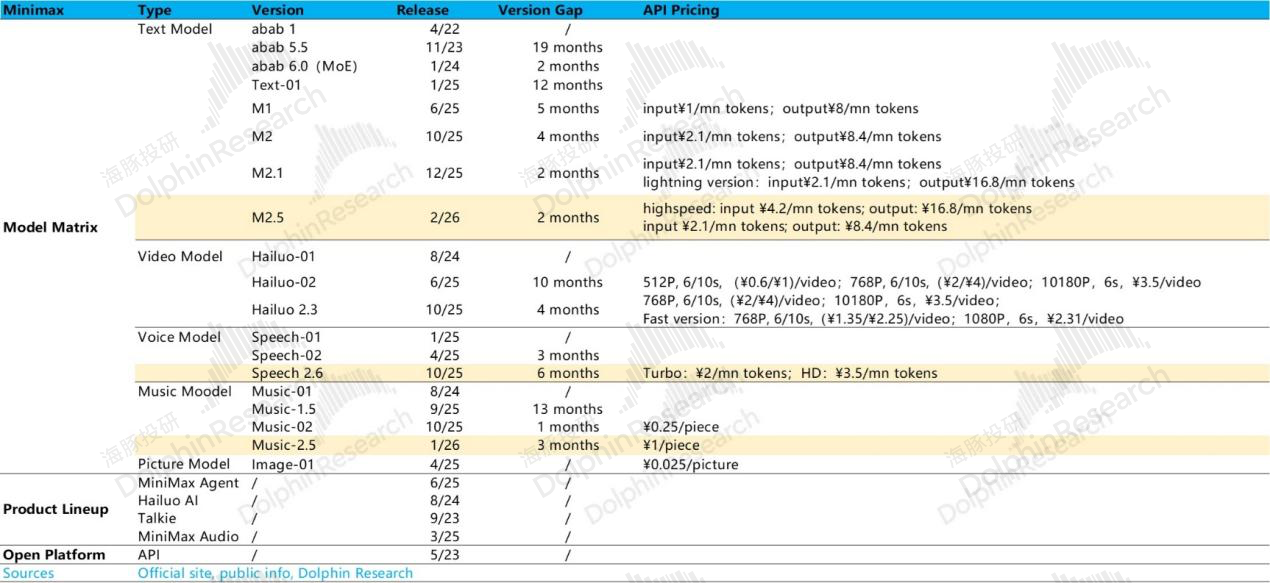Select the "Version" column header
This screenshot has width=1270, height=583.
278,10
